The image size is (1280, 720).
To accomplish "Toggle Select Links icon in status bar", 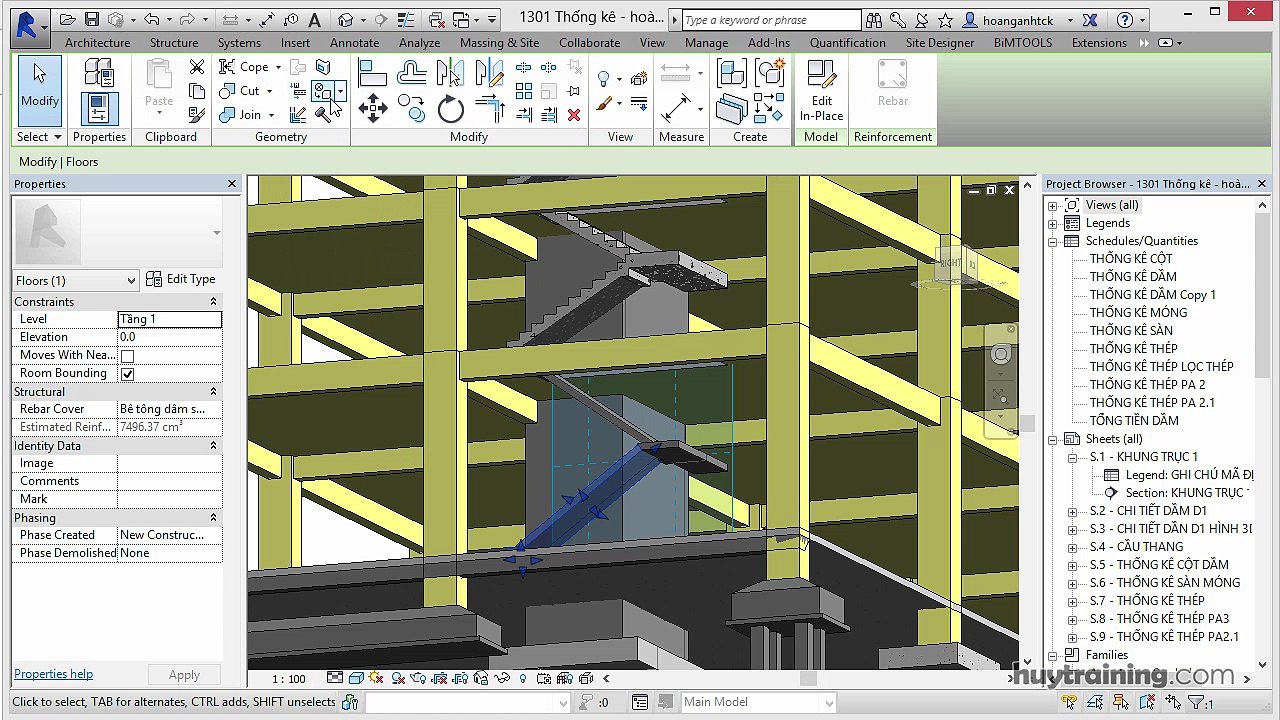I will [x=1070, y=703].
